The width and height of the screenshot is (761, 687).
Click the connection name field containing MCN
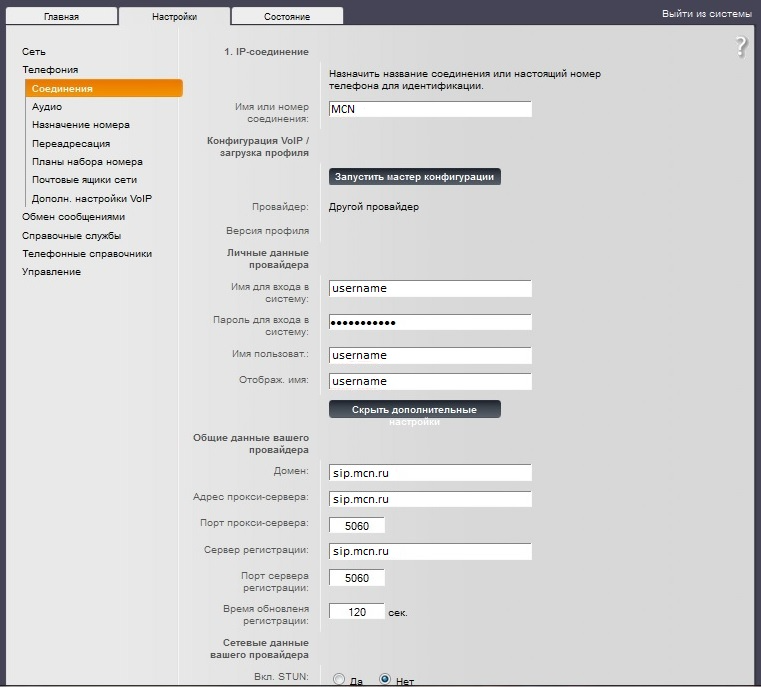pyautogui.click(x=430, y=109)
